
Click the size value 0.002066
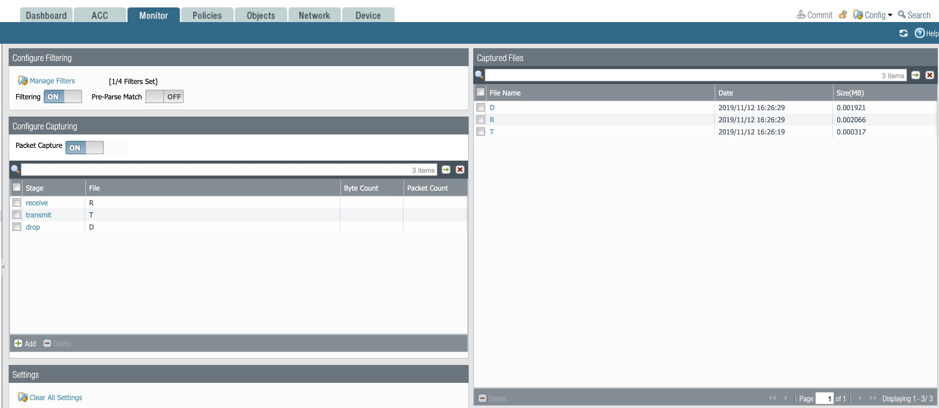851,120
